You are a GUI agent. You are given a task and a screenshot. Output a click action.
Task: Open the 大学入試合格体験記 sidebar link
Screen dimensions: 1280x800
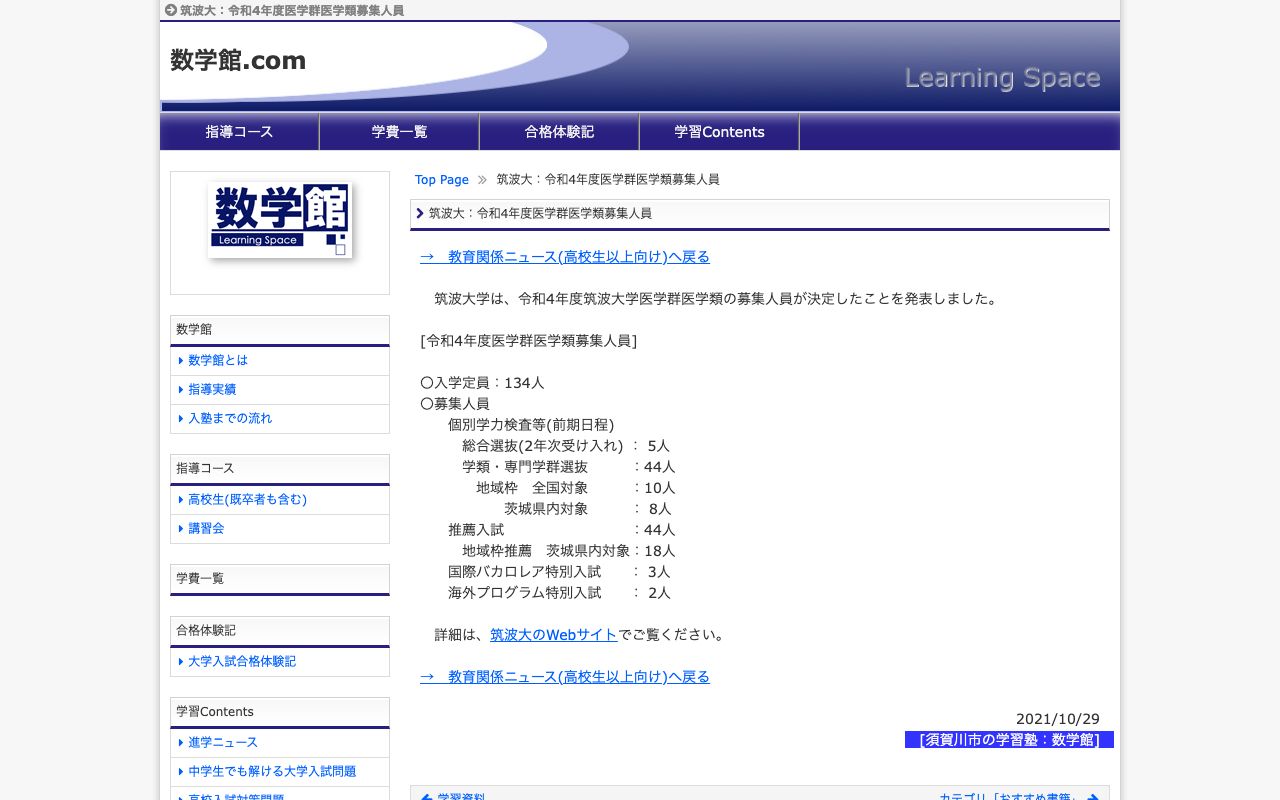pos(242,661)
